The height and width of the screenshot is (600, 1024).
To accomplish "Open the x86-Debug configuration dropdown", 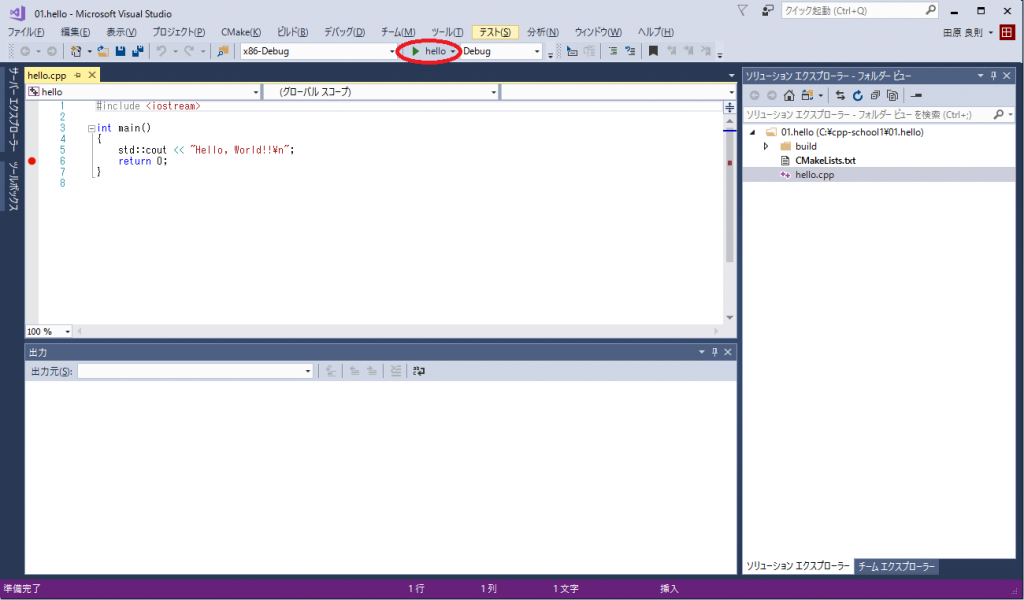I will tap(391, 50).
